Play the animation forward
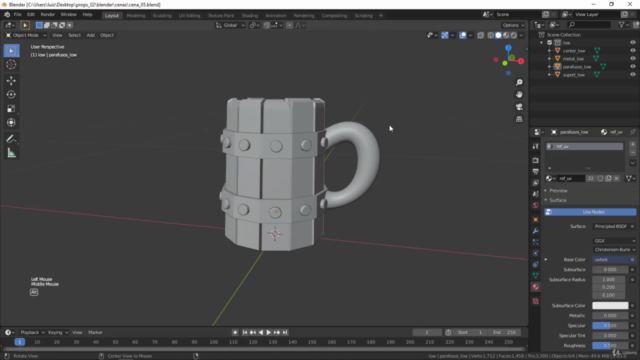The width and height of the screenshot is (640, 360). [x=269, y=333]
